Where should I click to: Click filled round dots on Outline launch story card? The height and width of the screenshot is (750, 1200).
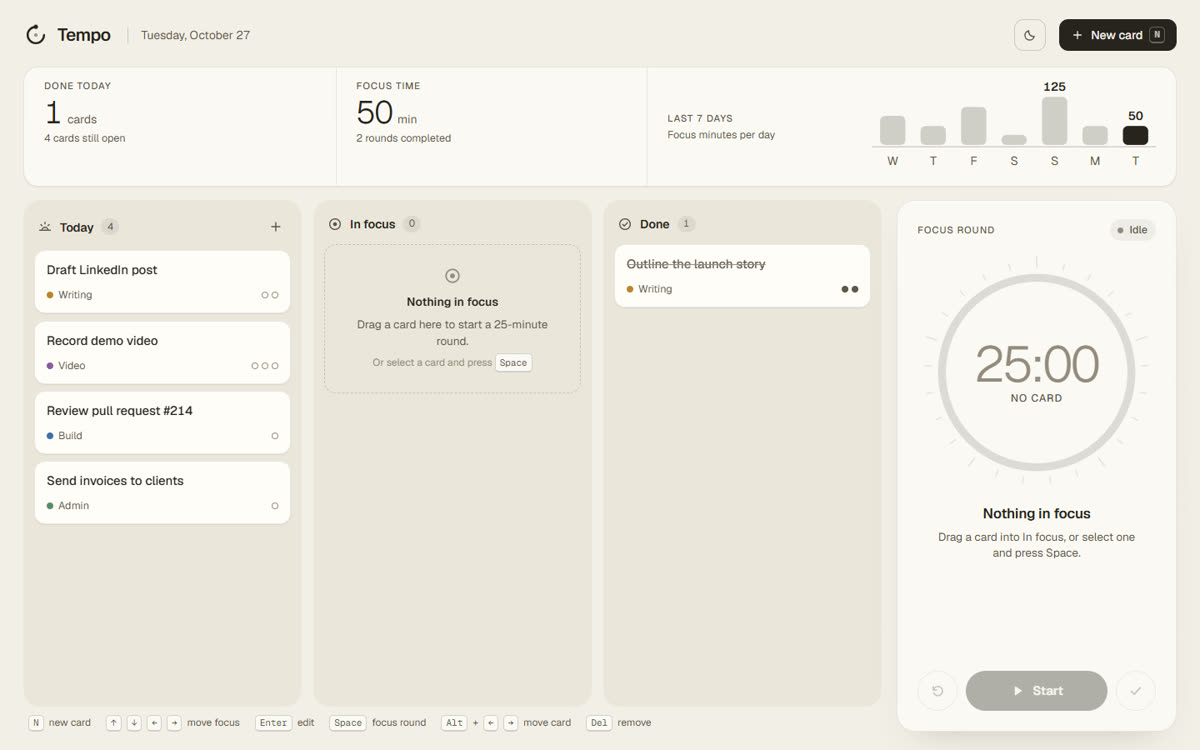pos(850,289)
